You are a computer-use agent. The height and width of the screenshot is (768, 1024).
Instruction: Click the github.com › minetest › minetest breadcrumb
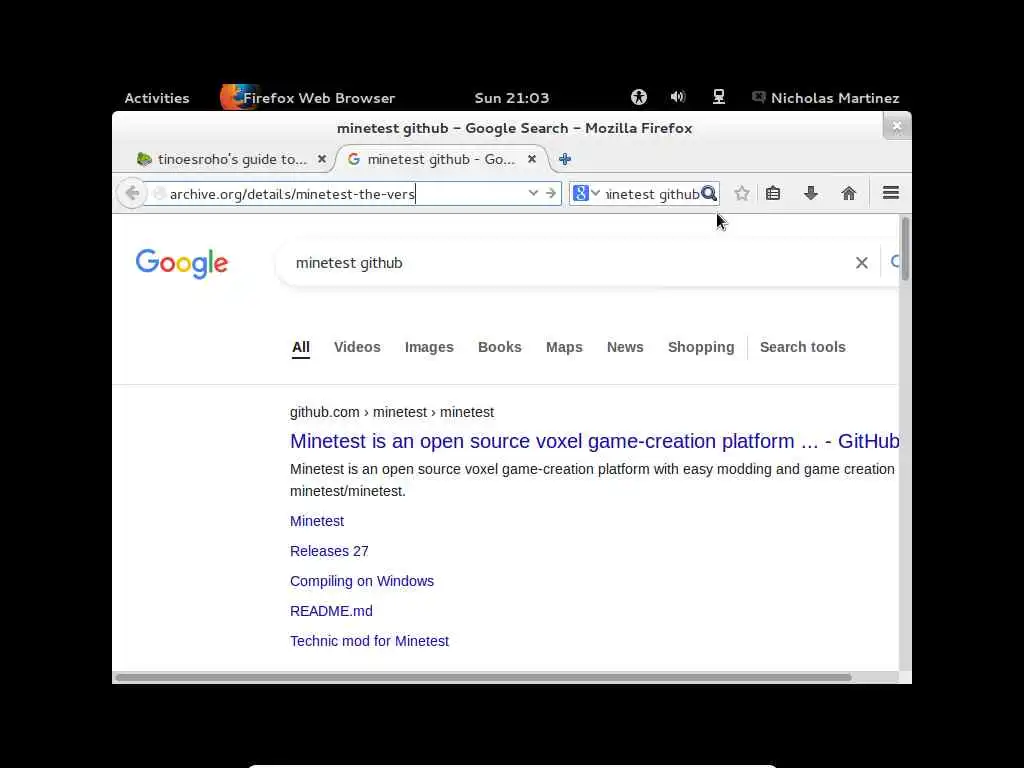tap(392, 413)
